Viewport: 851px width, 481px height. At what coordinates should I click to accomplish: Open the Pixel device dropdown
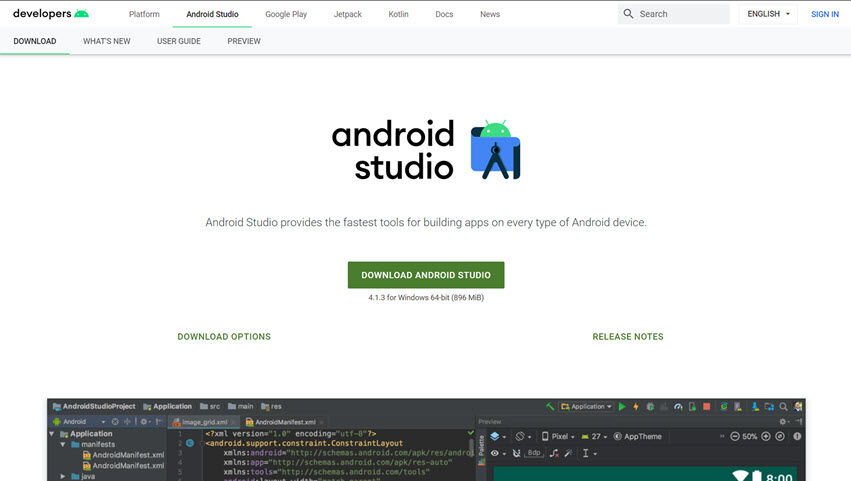pyautogui.click(x=558, y=436)
